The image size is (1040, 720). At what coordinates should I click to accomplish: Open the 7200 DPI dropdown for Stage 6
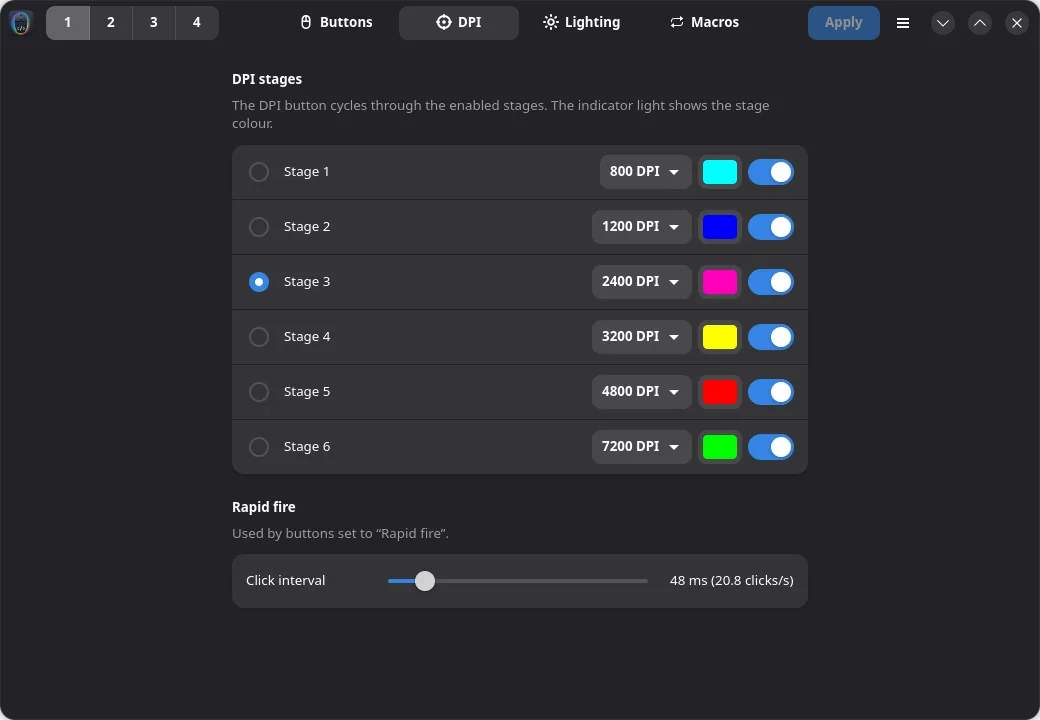click(x=641, y=448)
